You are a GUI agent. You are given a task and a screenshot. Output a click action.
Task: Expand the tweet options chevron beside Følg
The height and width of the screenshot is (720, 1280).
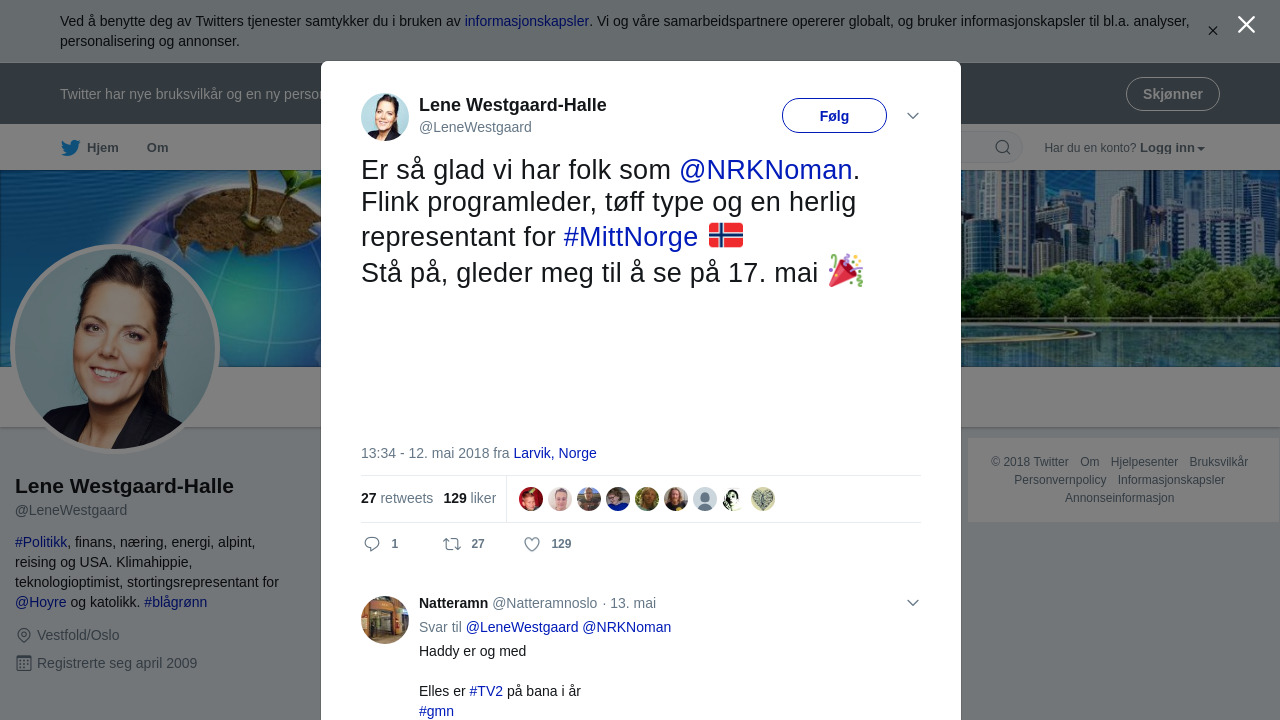(x=913, y=116)
